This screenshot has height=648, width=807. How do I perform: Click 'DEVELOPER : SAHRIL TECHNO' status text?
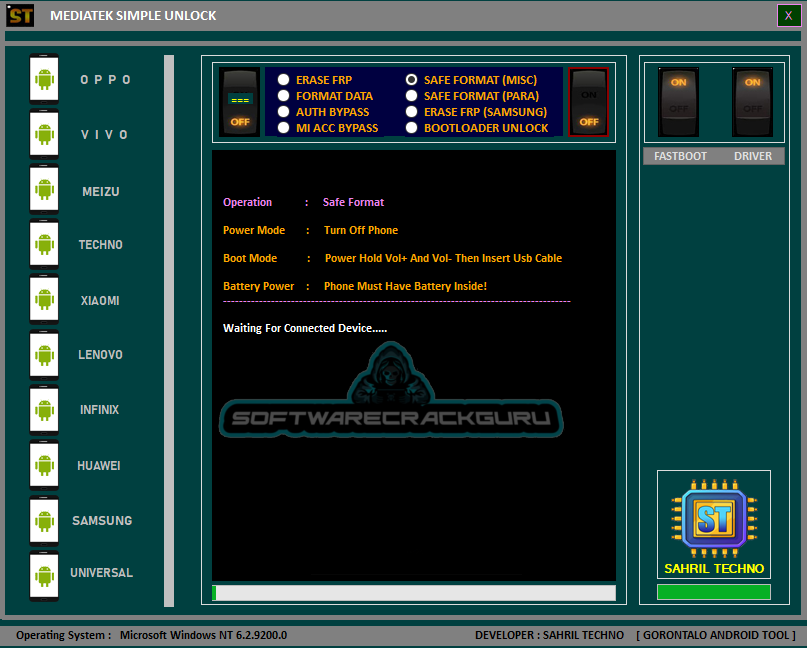[x=549, y=635]
